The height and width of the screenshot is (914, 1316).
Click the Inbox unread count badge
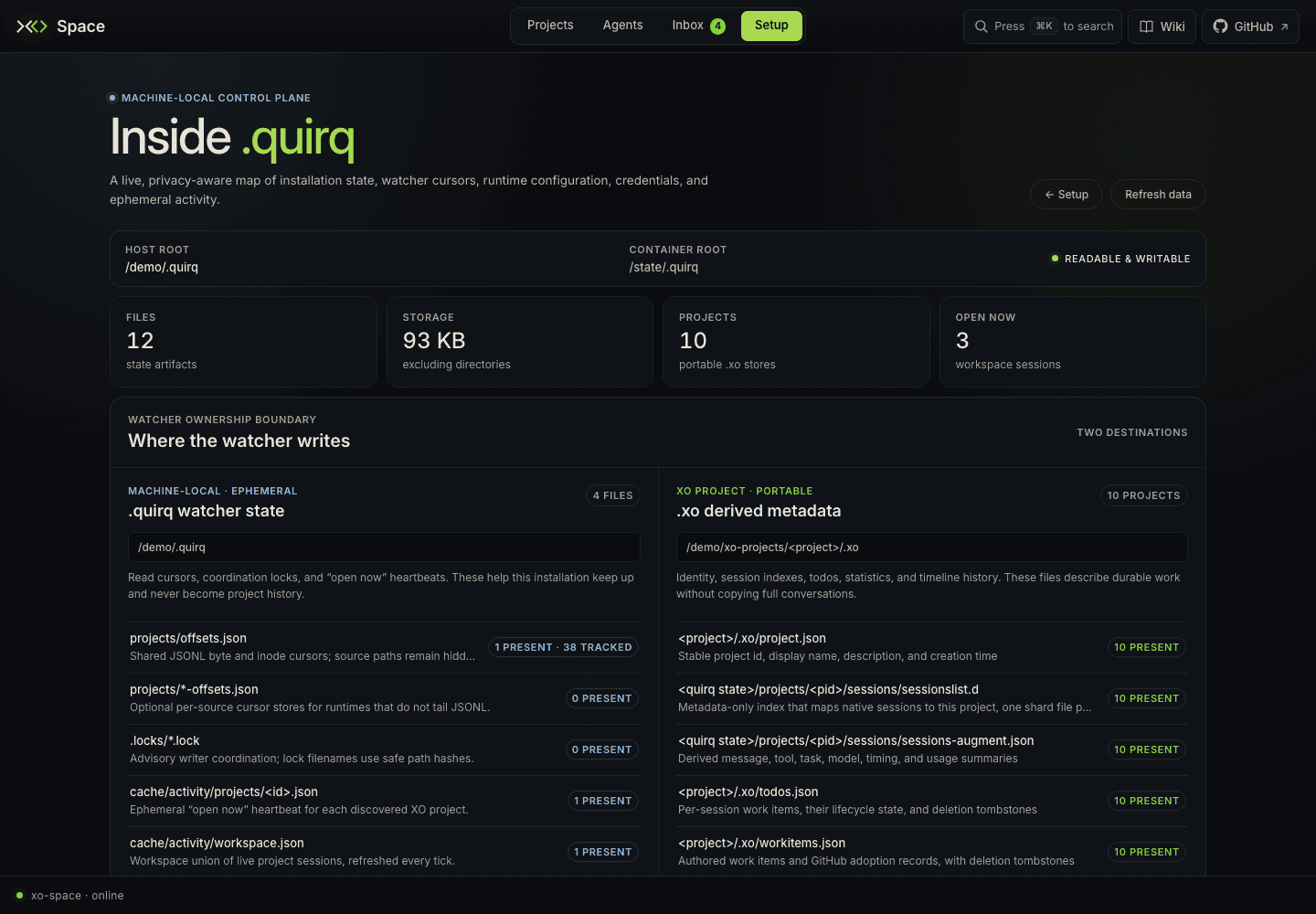click(x=718, y=26)
